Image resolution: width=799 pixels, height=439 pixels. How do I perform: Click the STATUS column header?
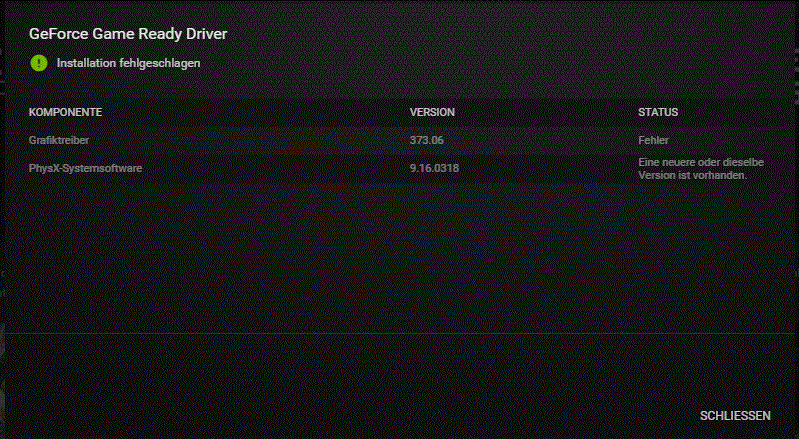pyautogui.click(x=658, y=112)
